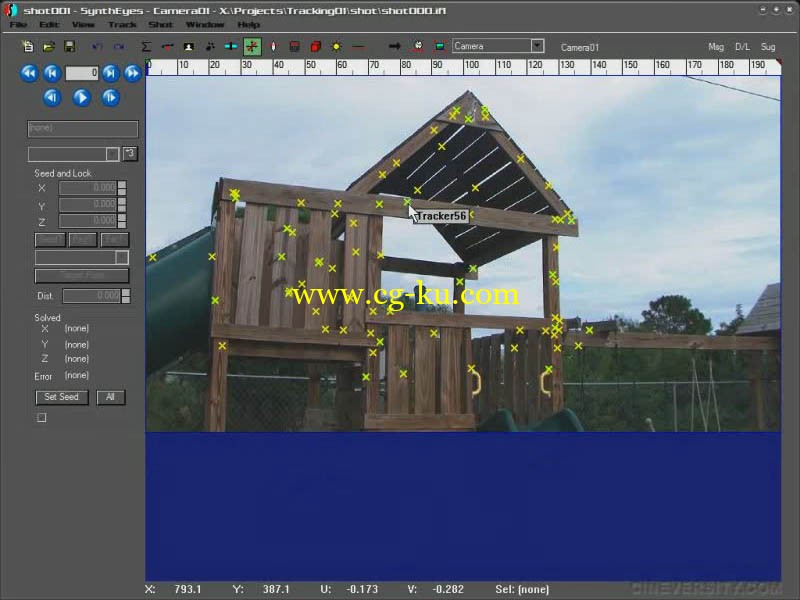Click the tracker name (none) field
Image resolution: width=800 pixels, height=600 pixels.
83,129
